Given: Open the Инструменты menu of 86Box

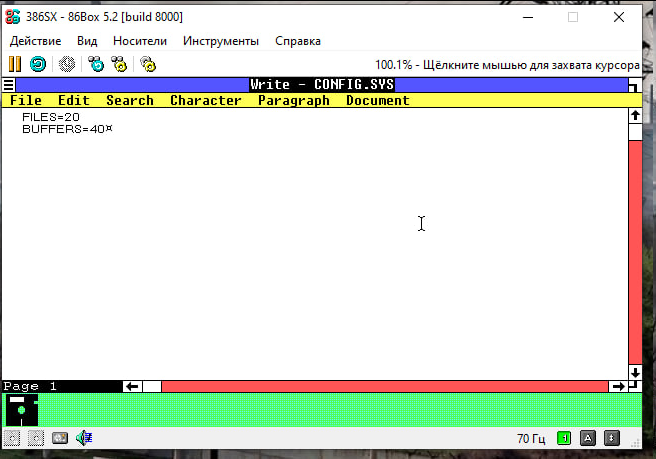Looking at the screenshot, I should tap(221, 41).
